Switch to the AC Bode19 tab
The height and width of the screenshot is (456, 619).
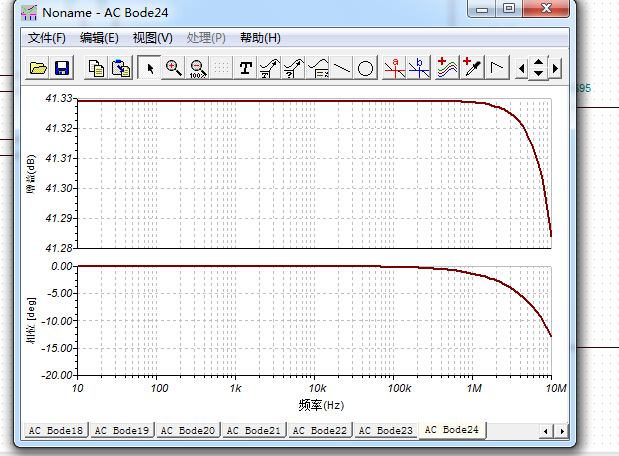(x=122, y=430)
